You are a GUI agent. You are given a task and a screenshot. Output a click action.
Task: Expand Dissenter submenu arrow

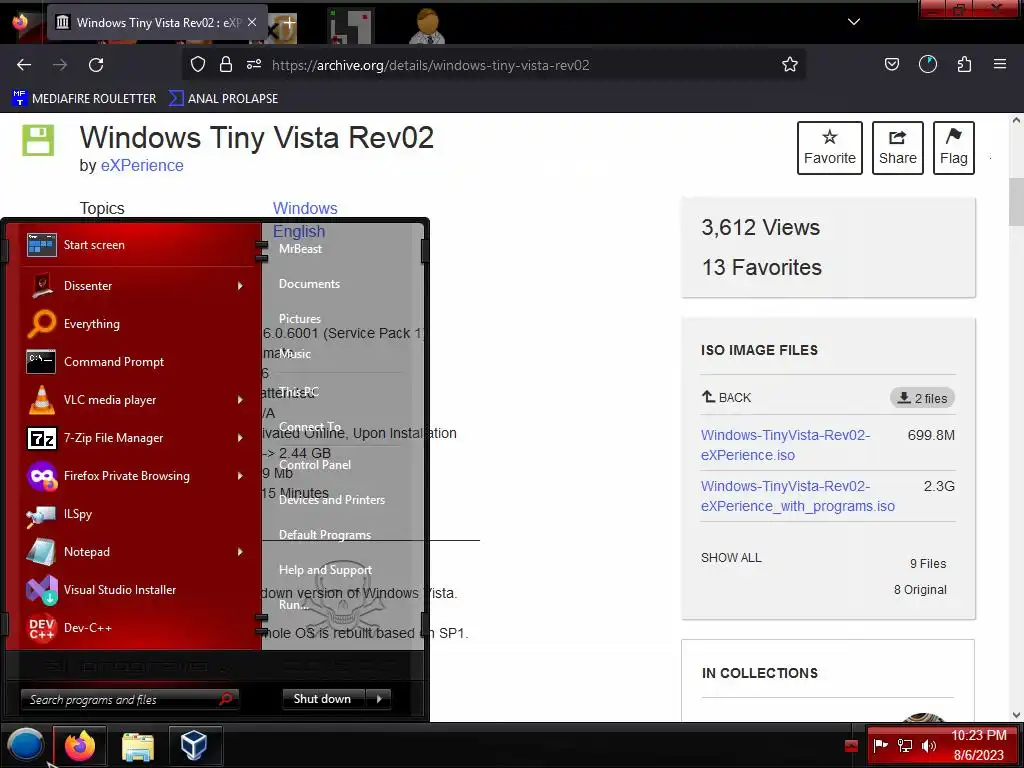click(x=240, y=285)
